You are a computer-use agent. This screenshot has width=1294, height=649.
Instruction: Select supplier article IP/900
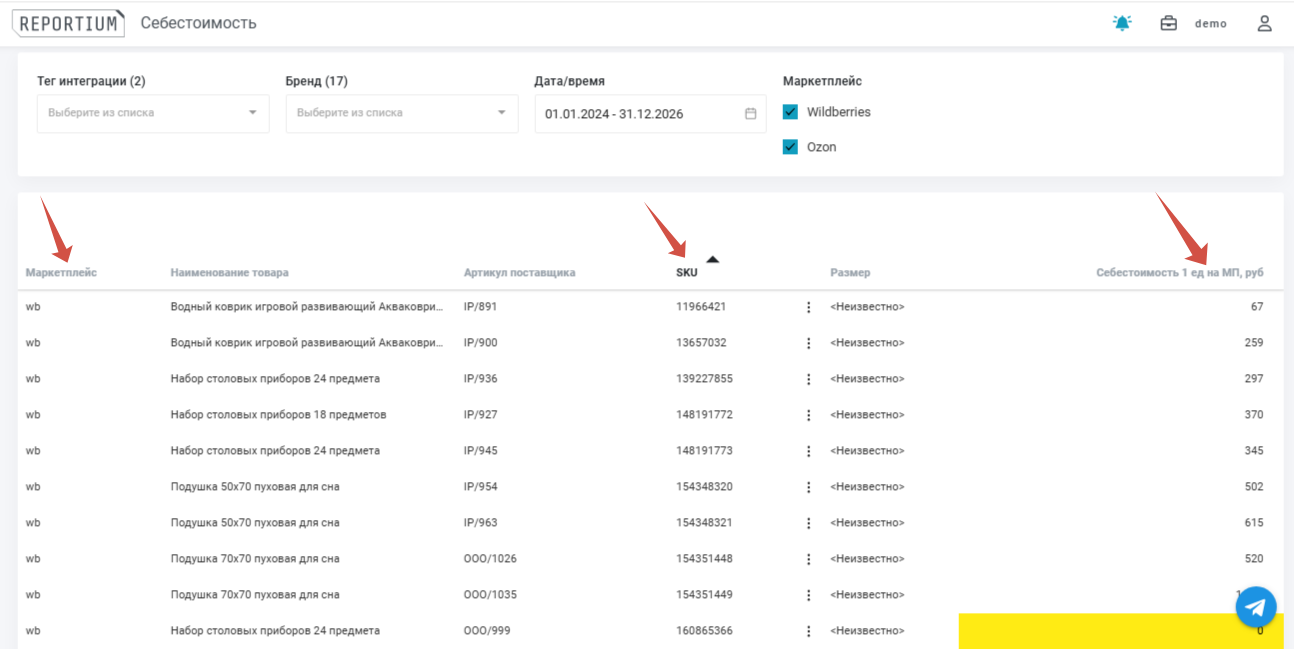coord(480,343)
